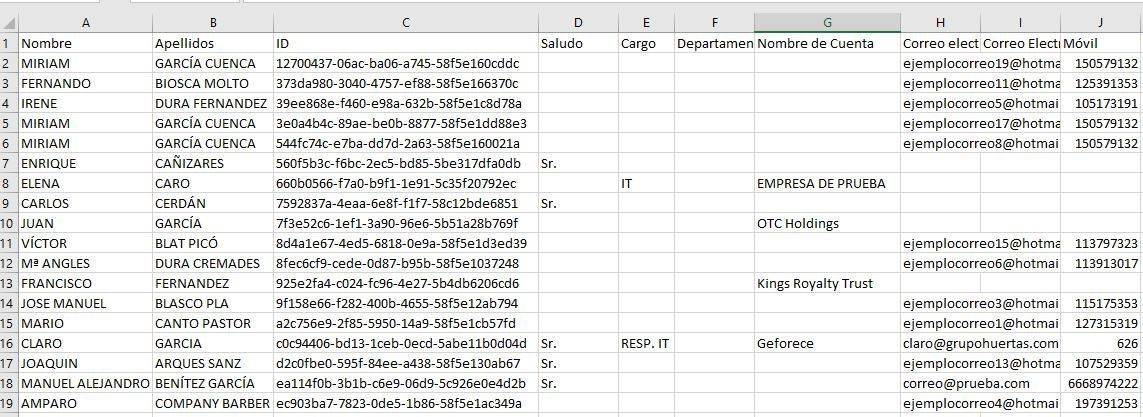Click the Nombre de Cuenta header cell

pyautogui.click(x=827, y=44)
